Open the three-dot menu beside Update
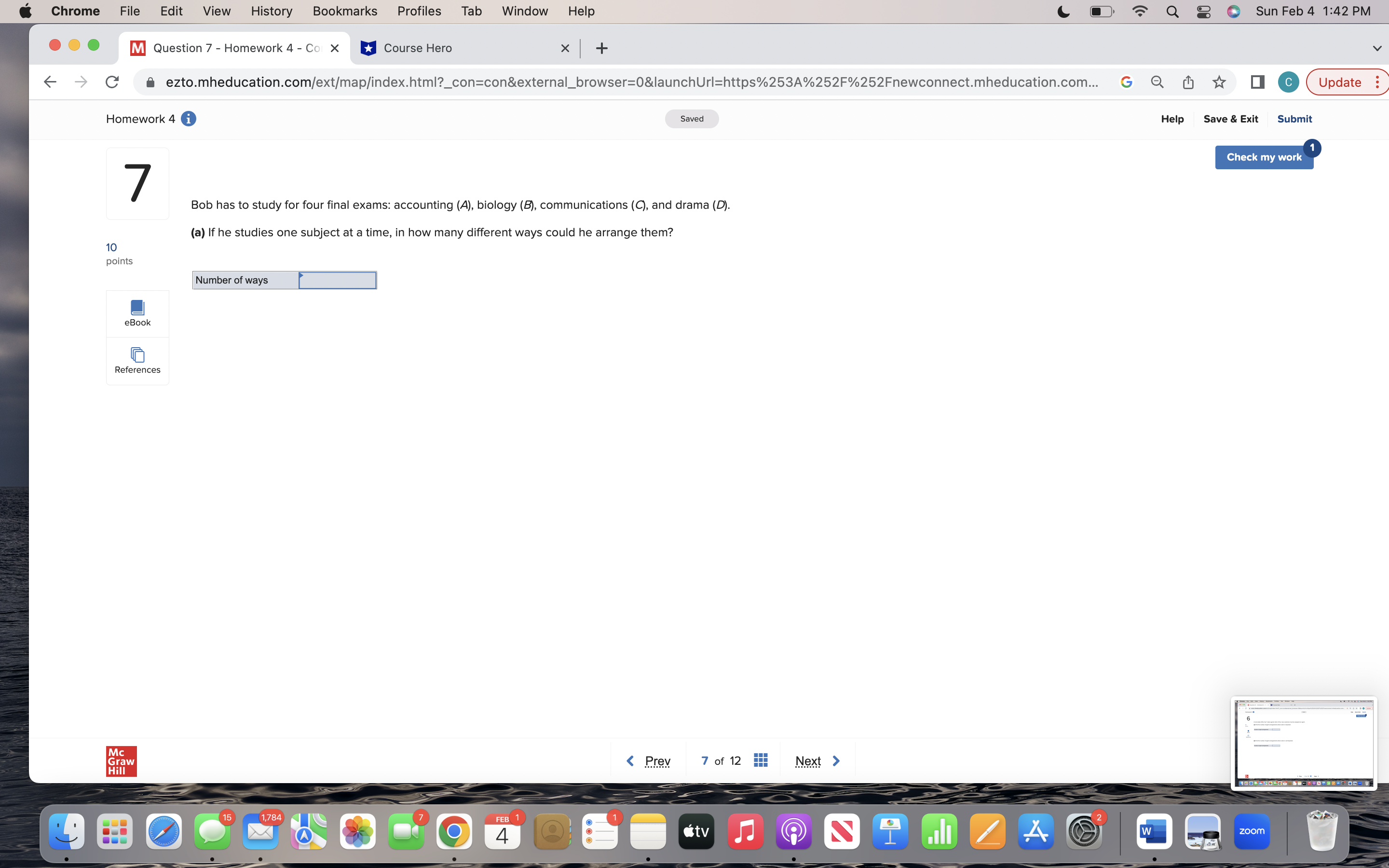This screenshot has height=868, width=1389. click(1377, 82)
